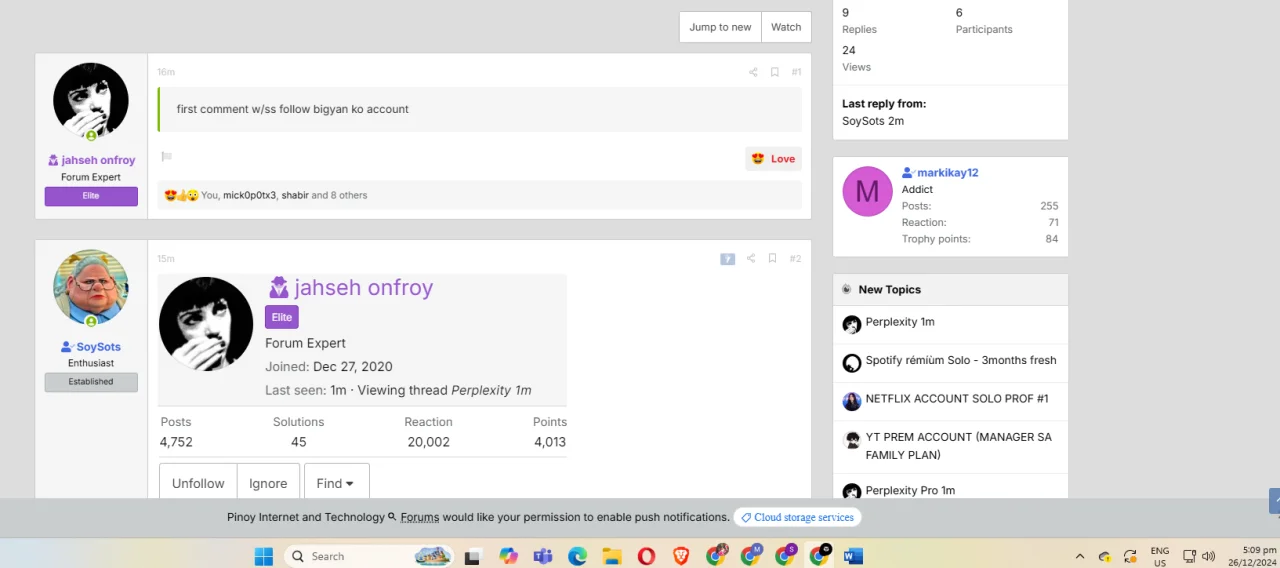Open jahseh onfroy avatar in post #1

click(91, 100)
